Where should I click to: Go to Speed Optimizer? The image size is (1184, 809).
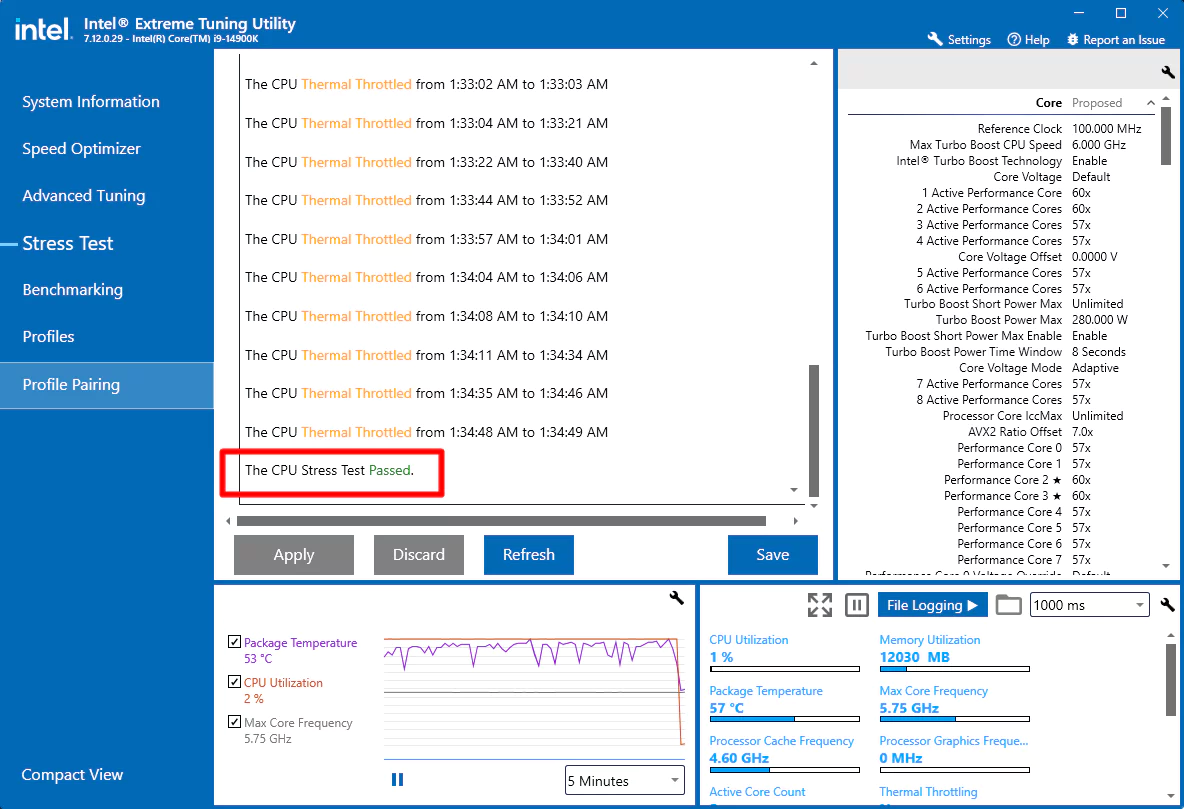[x=82, y=149]
